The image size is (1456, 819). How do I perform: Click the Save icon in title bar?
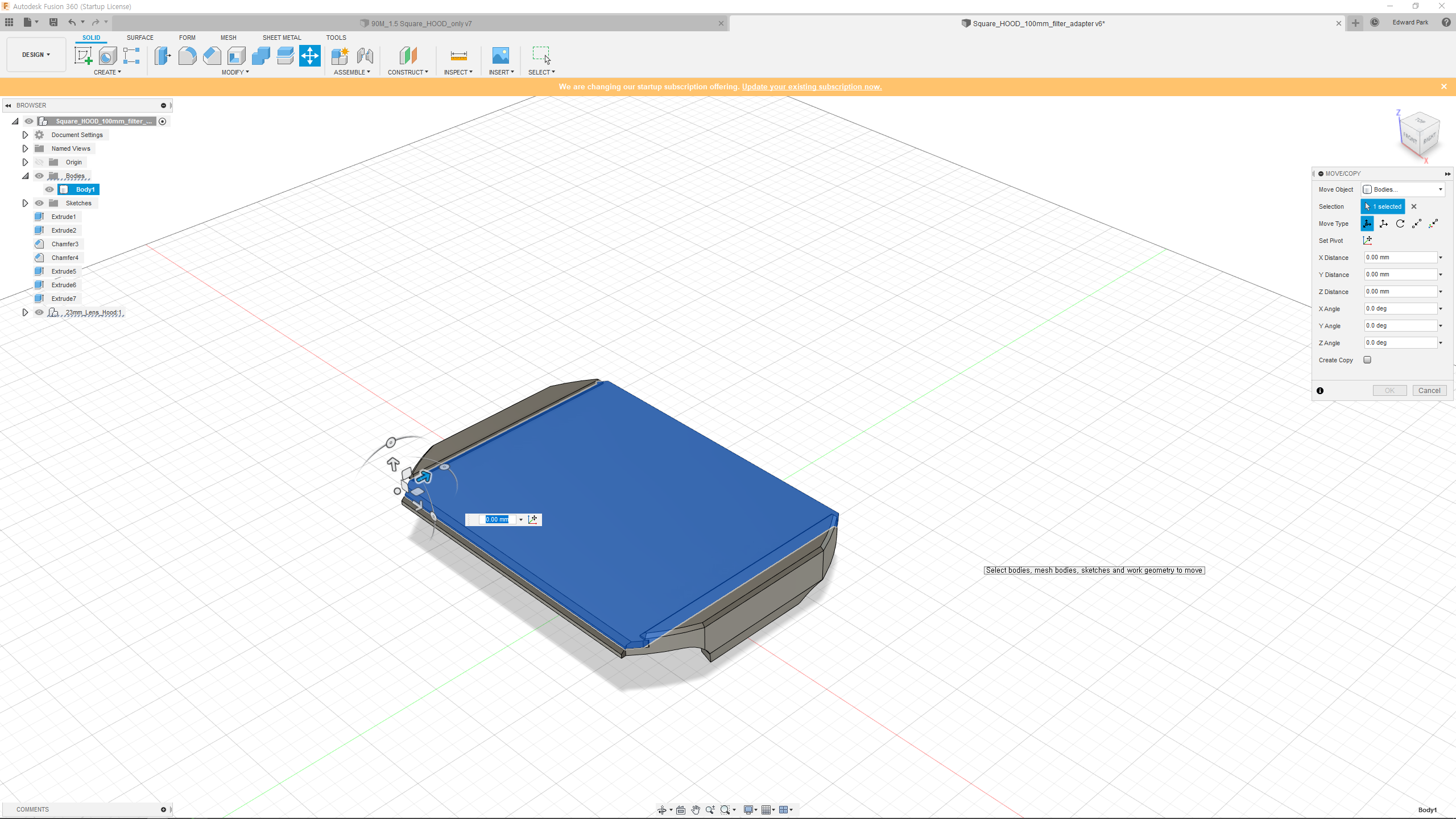point(53,22)
